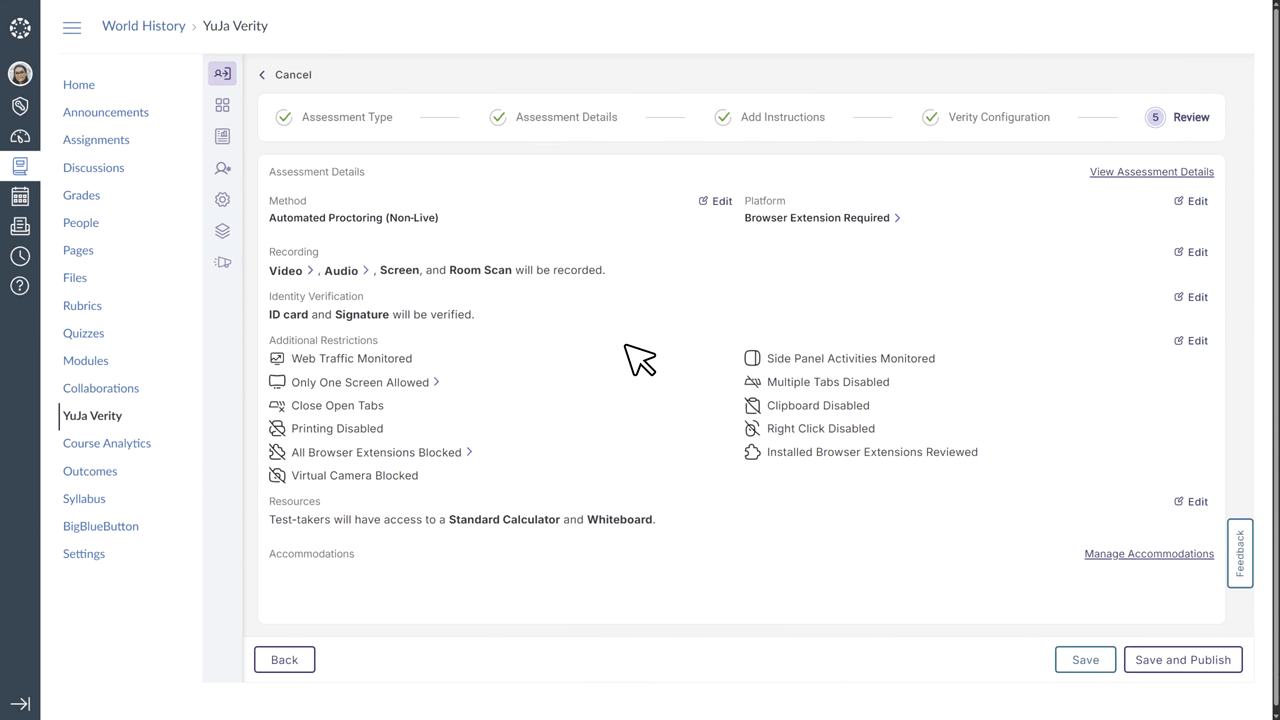The width and height of the screenshot is (1280, 720).
Task: Open the History clock icon
Action: 20,256
